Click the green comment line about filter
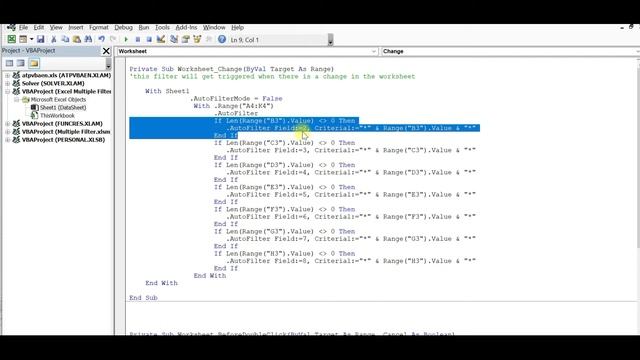This screenshot has width=640, height=360. [x=272, y=76]
